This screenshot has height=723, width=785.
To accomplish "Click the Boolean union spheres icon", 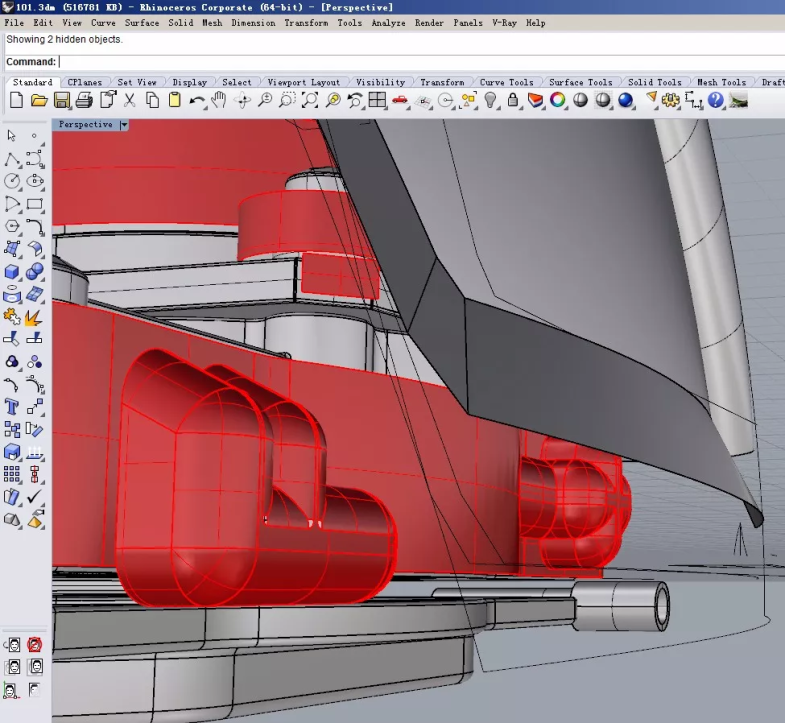I will pos(34,272).
